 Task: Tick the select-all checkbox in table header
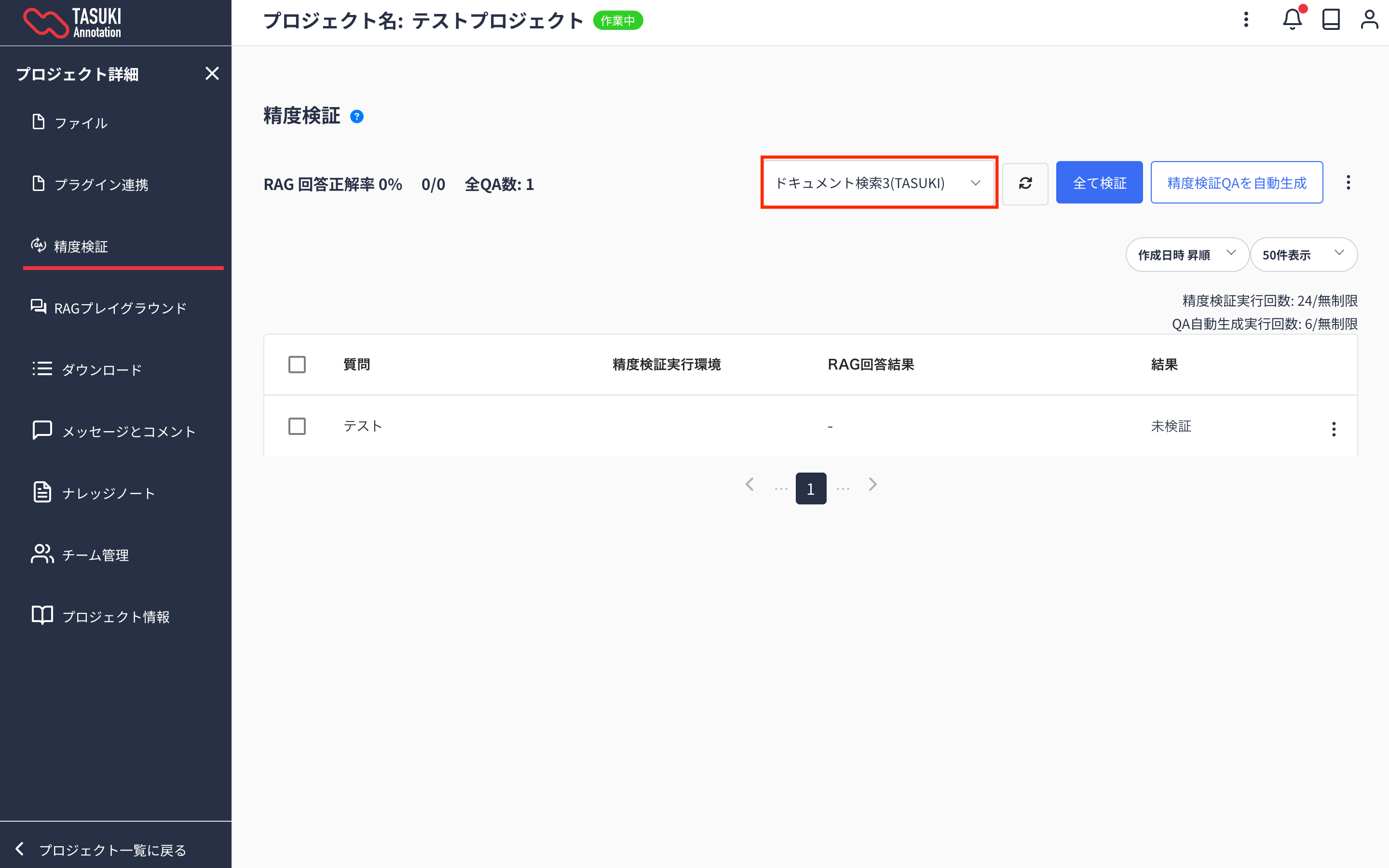297,365
